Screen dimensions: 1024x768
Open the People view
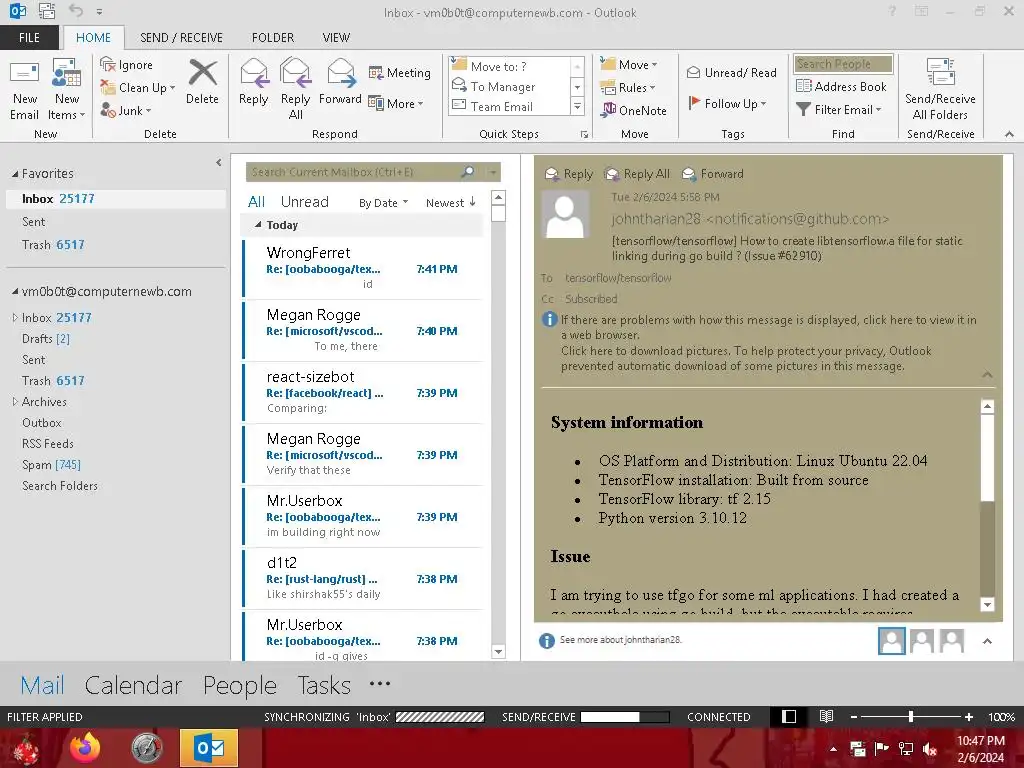[x=240, y=685]
